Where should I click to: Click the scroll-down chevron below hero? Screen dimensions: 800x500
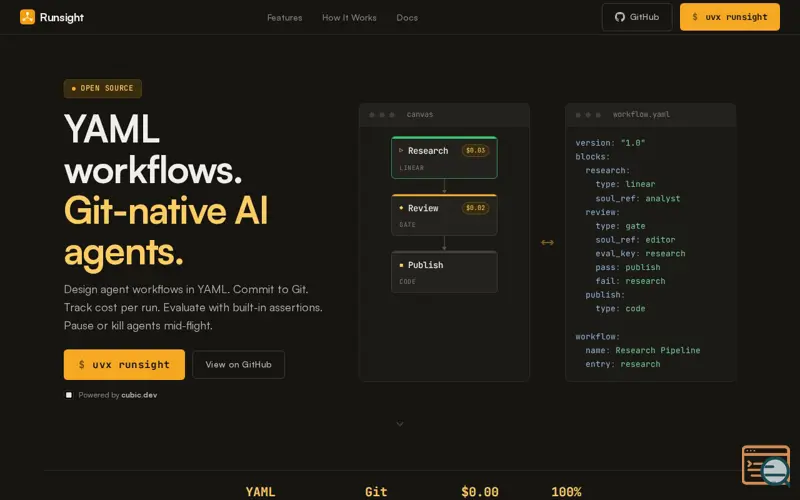tap(400, 424)
